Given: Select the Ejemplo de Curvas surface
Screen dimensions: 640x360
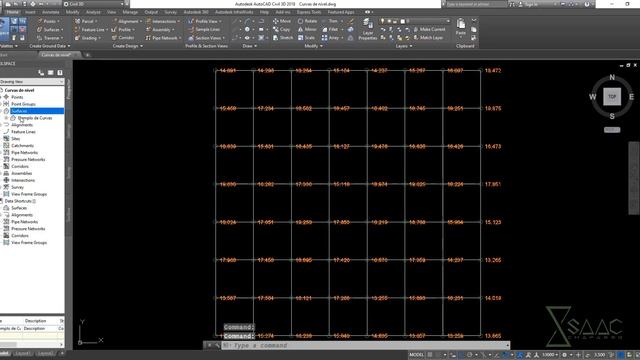Looking at the screenshot, I should click(35, 118).
